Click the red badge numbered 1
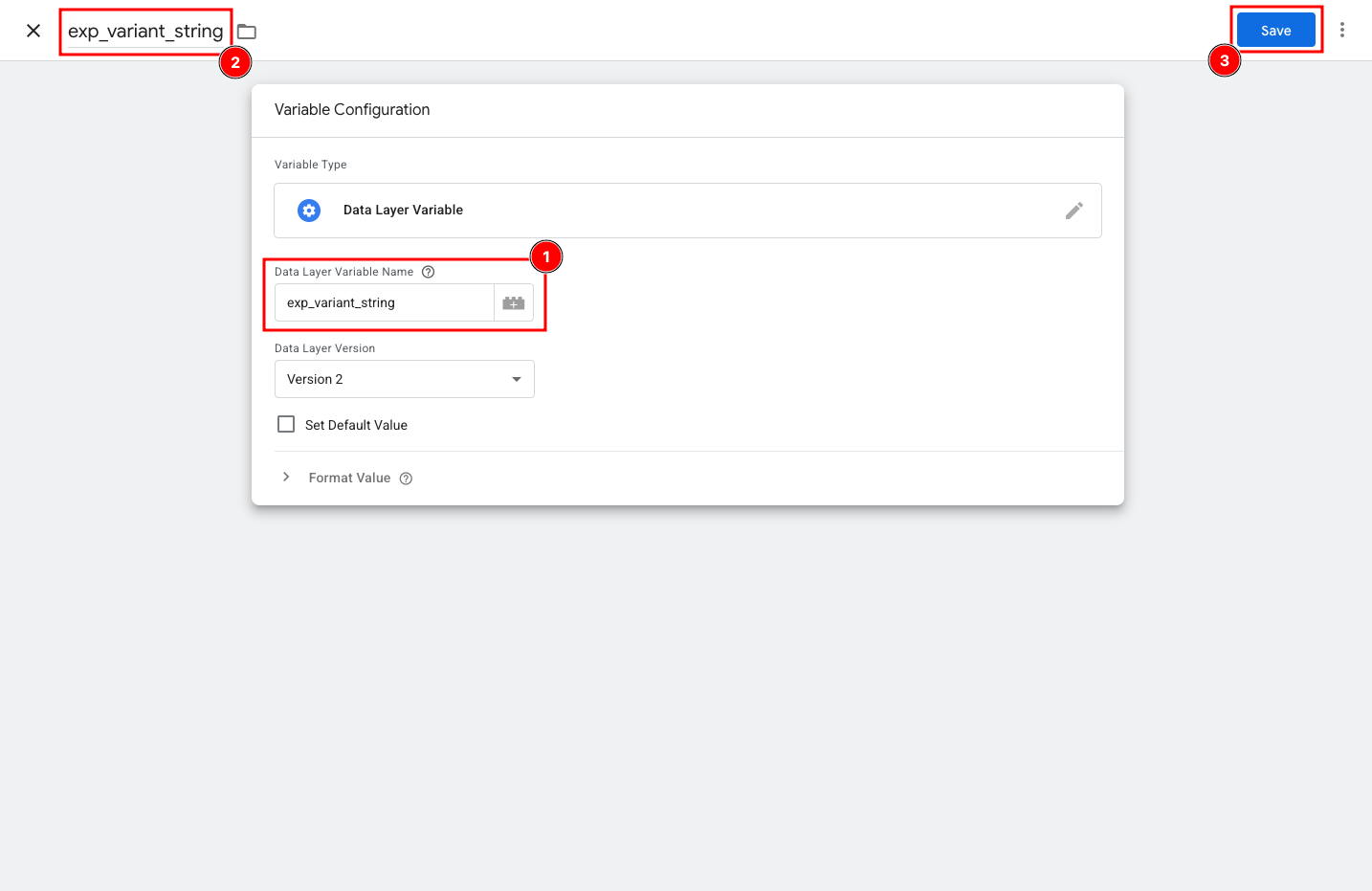This screenshot has height=891, width=1372. [546, 256]
